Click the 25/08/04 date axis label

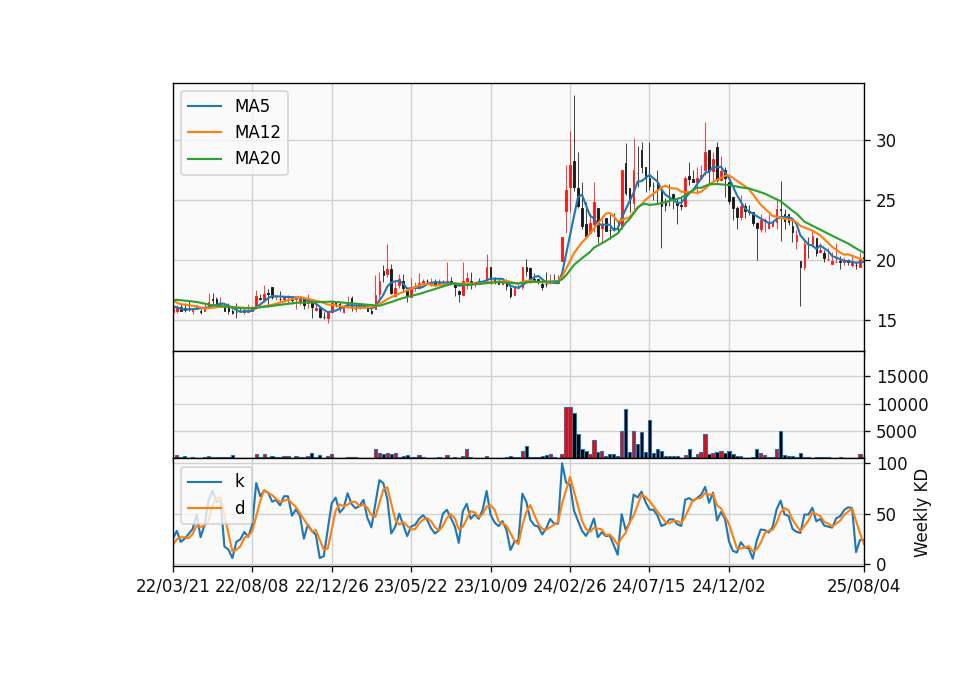tap(864, 586)
